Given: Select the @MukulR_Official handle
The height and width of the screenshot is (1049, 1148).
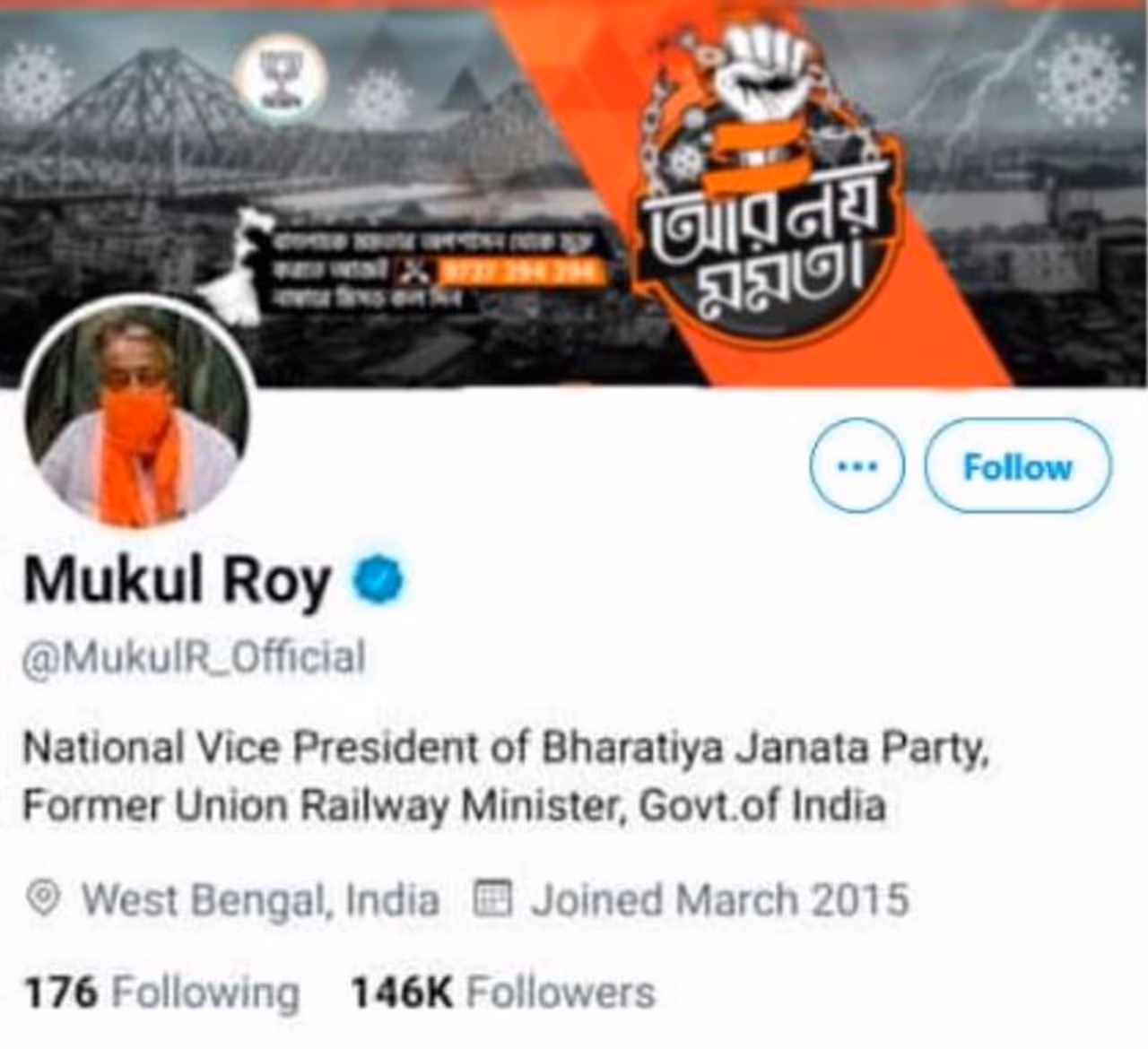Looking at the screenshot, I should click(x=194, y=658).
